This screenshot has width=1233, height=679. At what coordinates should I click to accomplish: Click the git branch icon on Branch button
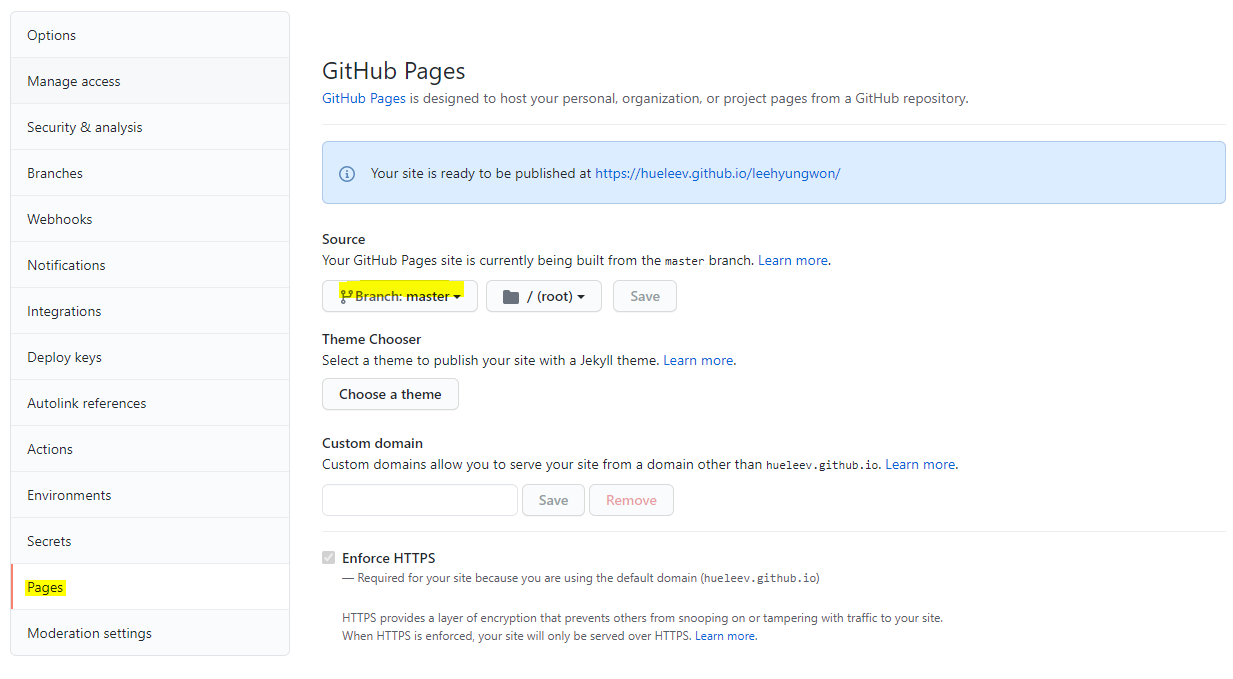pos(347,296)
